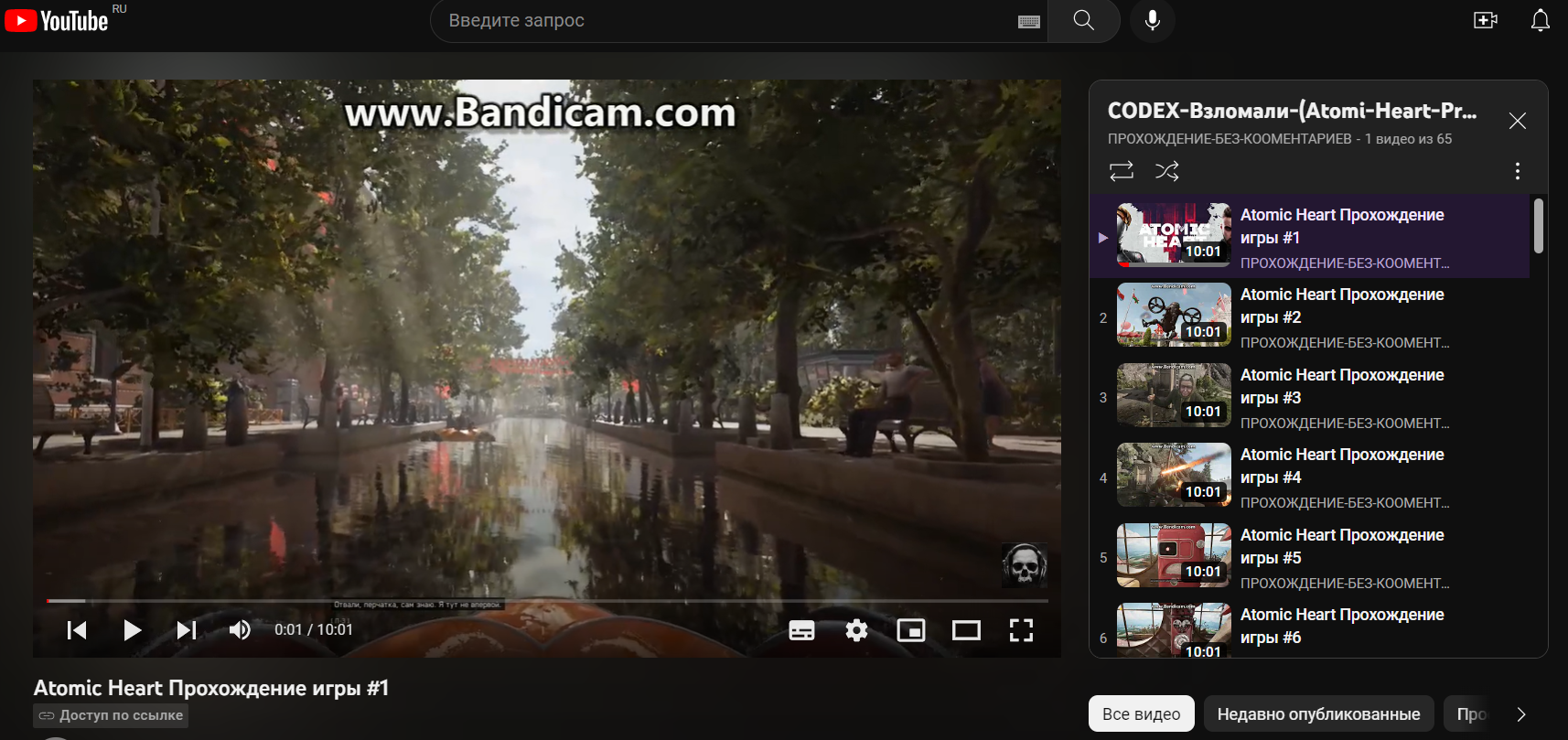Click the '1 видео из 65' counter
1568x740 pixels.
point(1409,139)
